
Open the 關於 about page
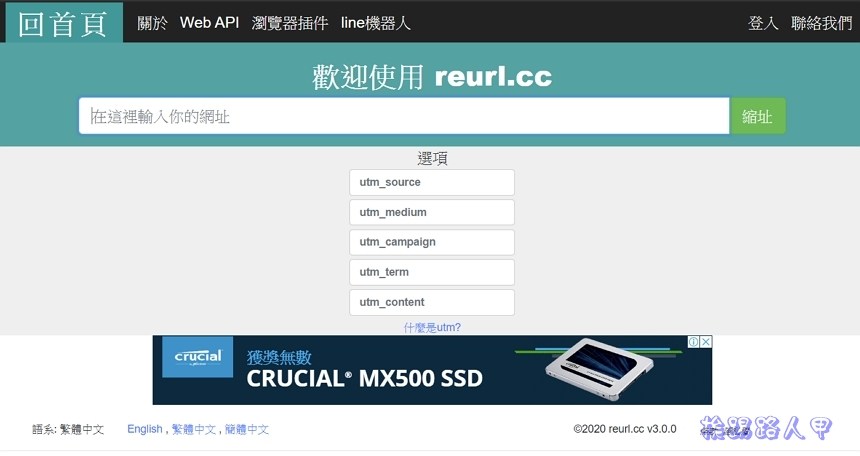(152, 23)
